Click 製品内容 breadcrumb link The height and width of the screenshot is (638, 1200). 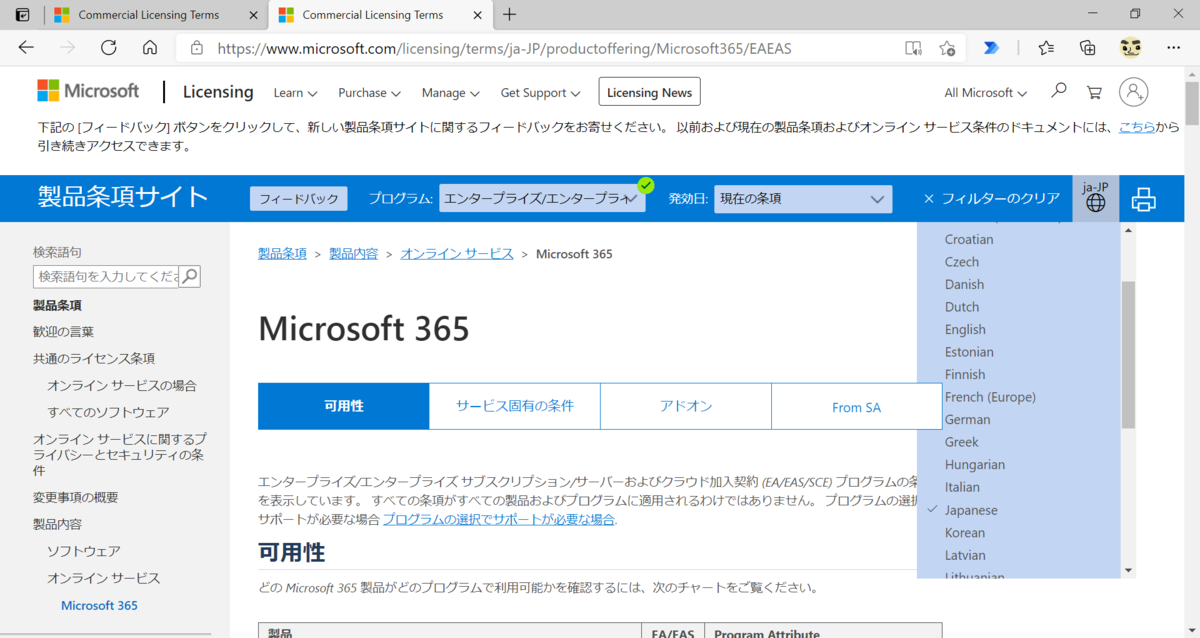(x=354, y=254)
